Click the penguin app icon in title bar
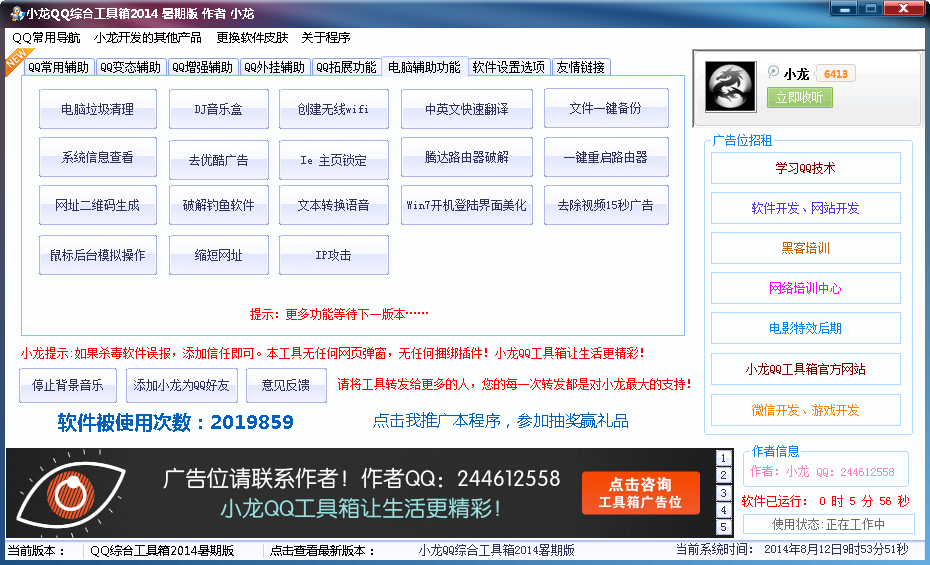This screenshot has width=930, height=565. tap(15, 13)
